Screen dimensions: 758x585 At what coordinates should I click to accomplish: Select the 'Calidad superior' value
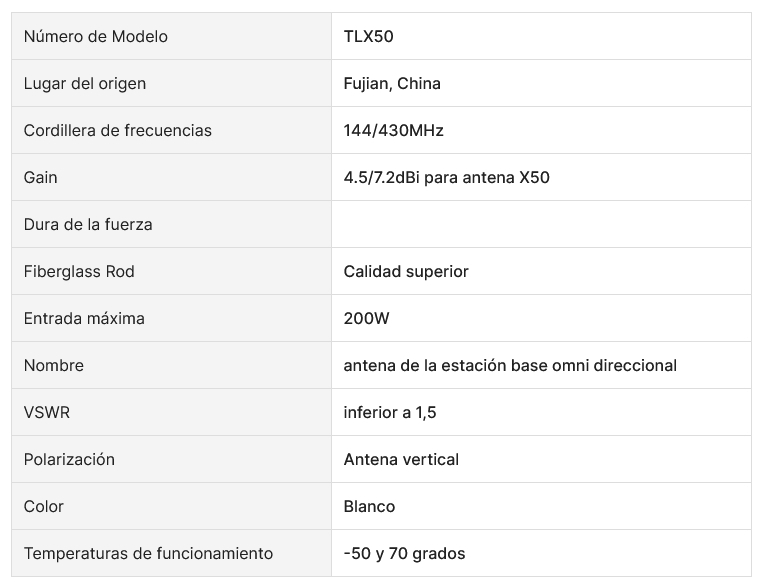[406, 272]
